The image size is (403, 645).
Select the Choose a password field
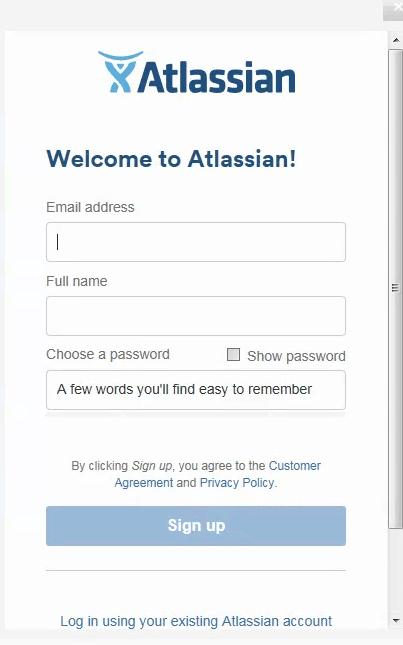tap(196, 390)
